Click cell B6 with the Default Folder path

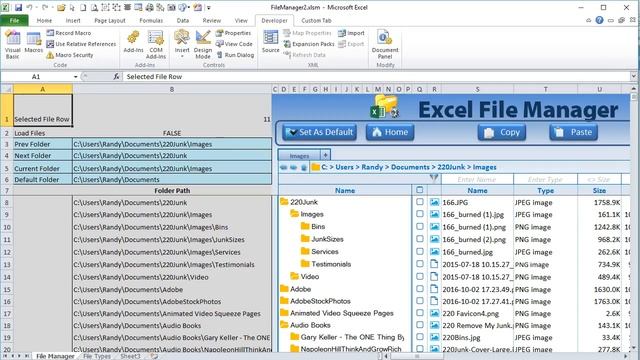coord(172,180)
